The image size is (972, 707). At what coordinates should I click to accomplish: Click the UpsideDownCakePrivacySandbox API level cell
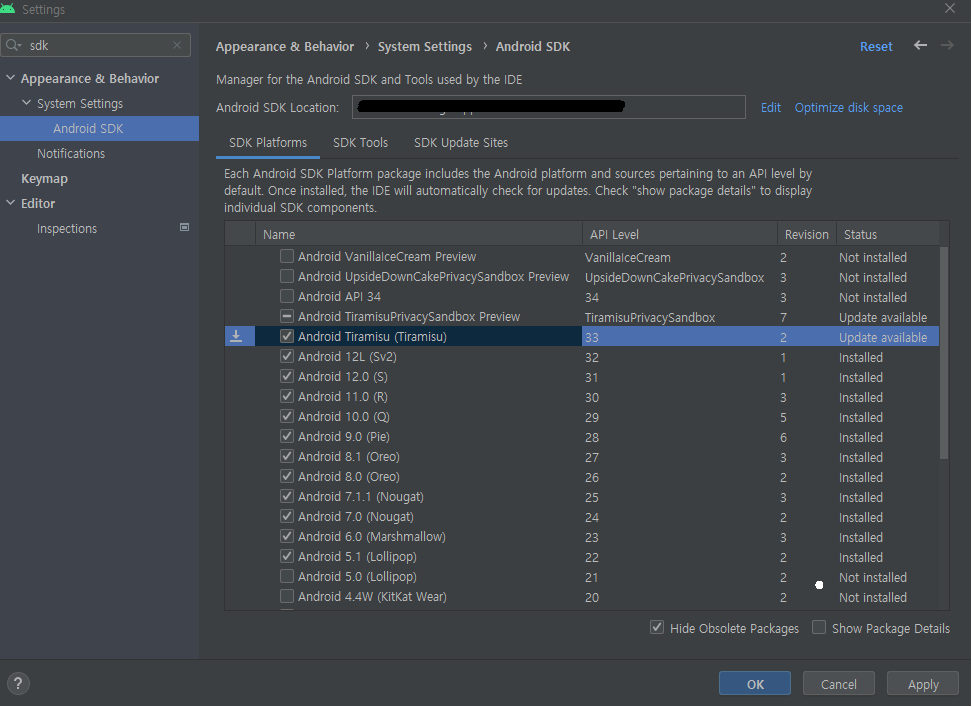[674, 278]
